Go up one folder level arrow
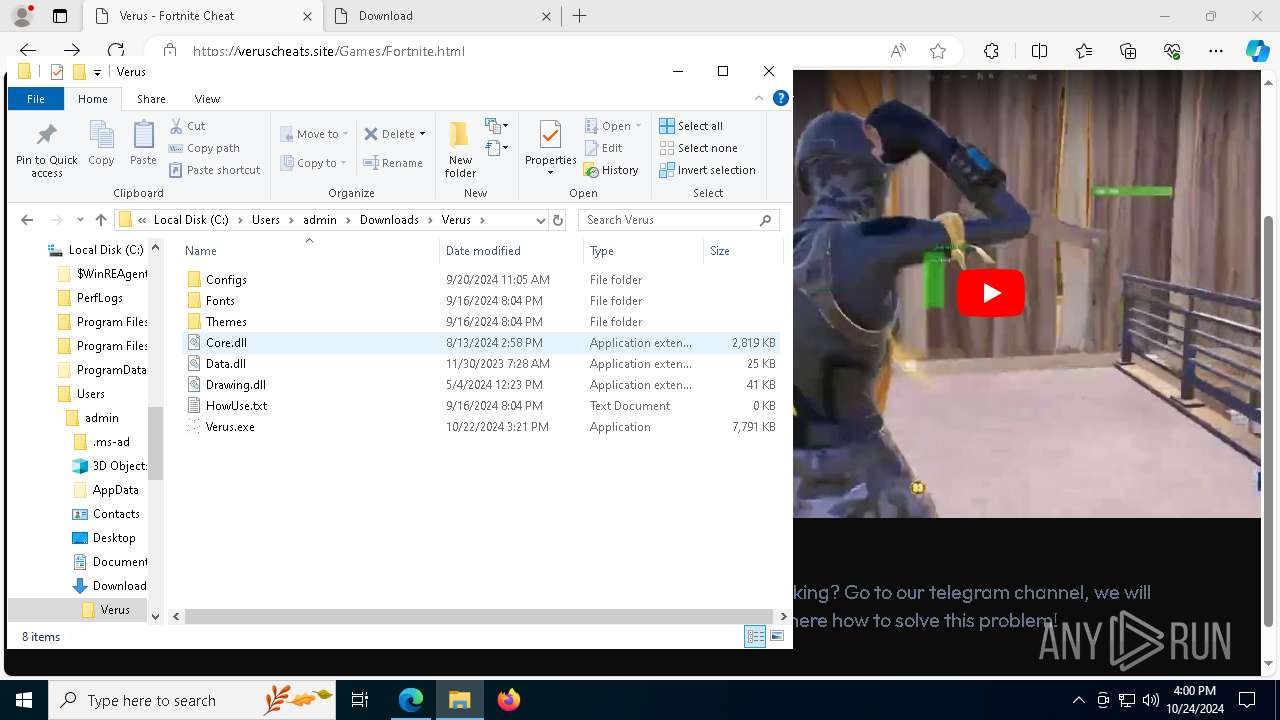The width and height of the screenshot is (1280, 720). click(x=100, y=220)
